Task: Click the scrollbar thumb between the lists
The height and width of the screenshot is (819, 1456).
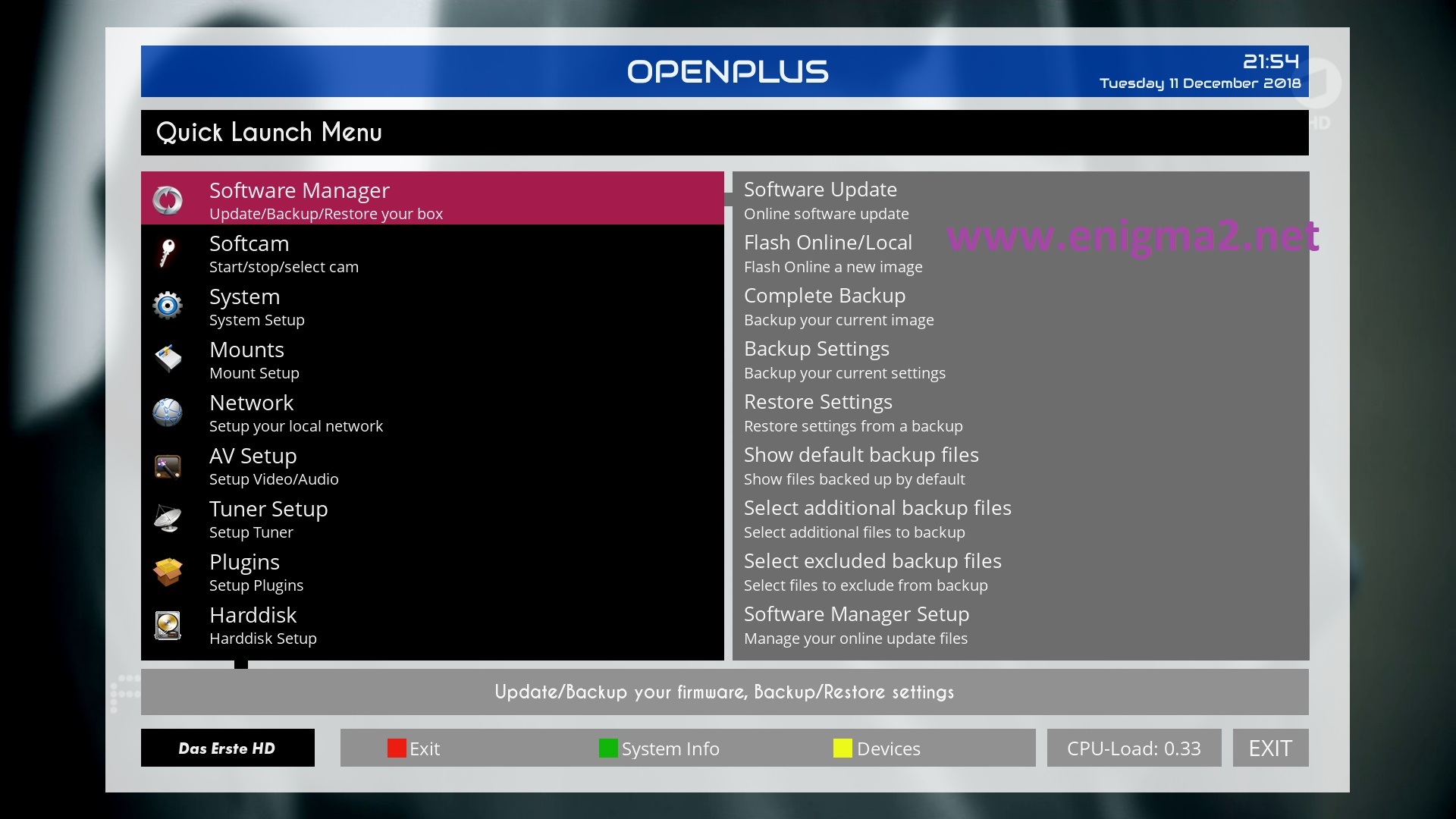Action: pos(728,199)
